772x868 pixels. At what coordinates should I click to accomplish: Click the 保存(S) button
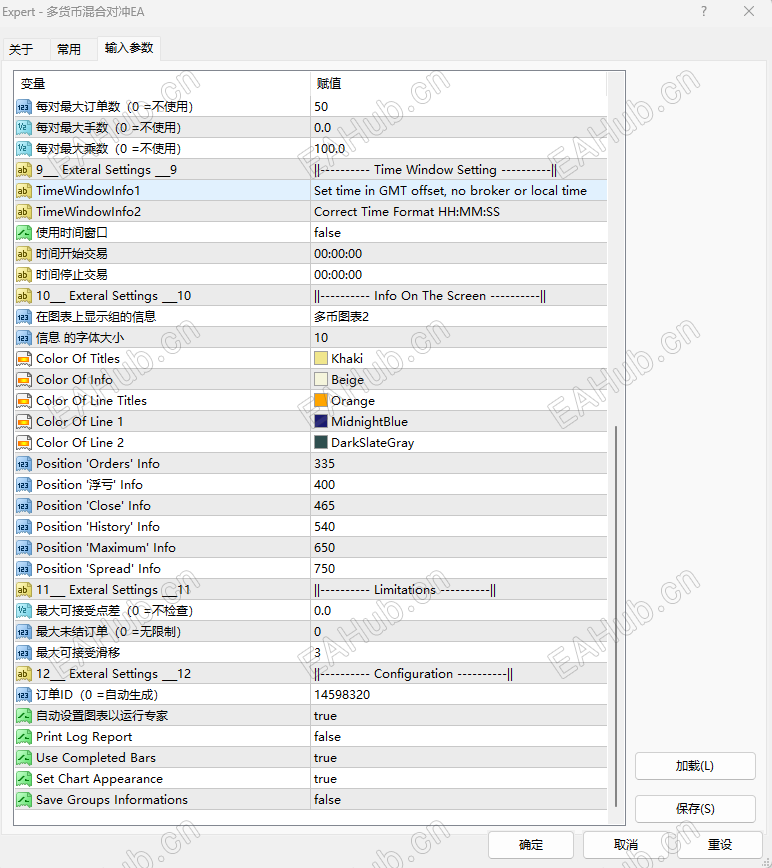tap(695, 809)
